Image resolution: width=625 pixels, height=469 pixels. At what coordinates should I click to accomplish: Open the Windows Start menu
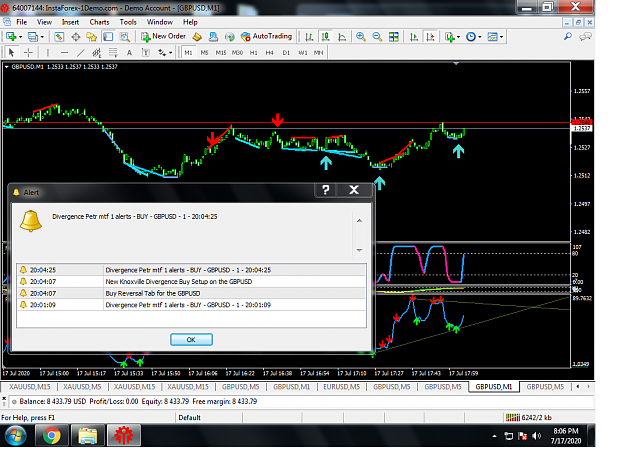[x=16, y=435]
